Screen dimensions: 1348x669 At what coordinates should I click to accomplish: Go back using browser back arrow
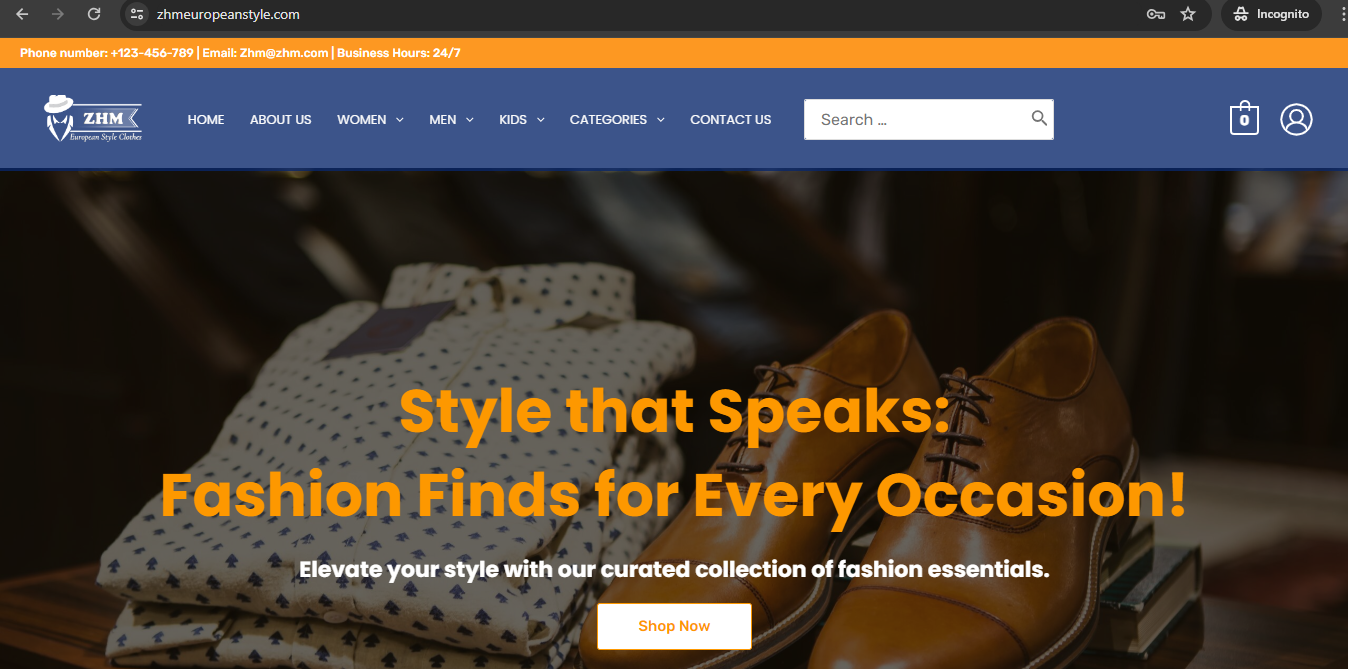(22, 14)
